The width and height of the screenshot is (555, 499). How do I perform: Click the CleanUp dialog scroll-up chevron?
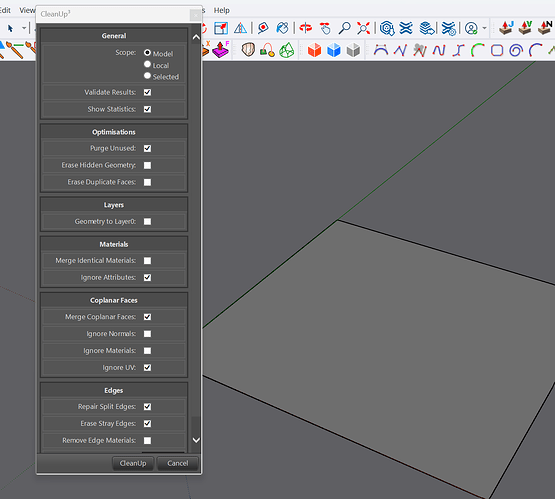pos(196,37)
